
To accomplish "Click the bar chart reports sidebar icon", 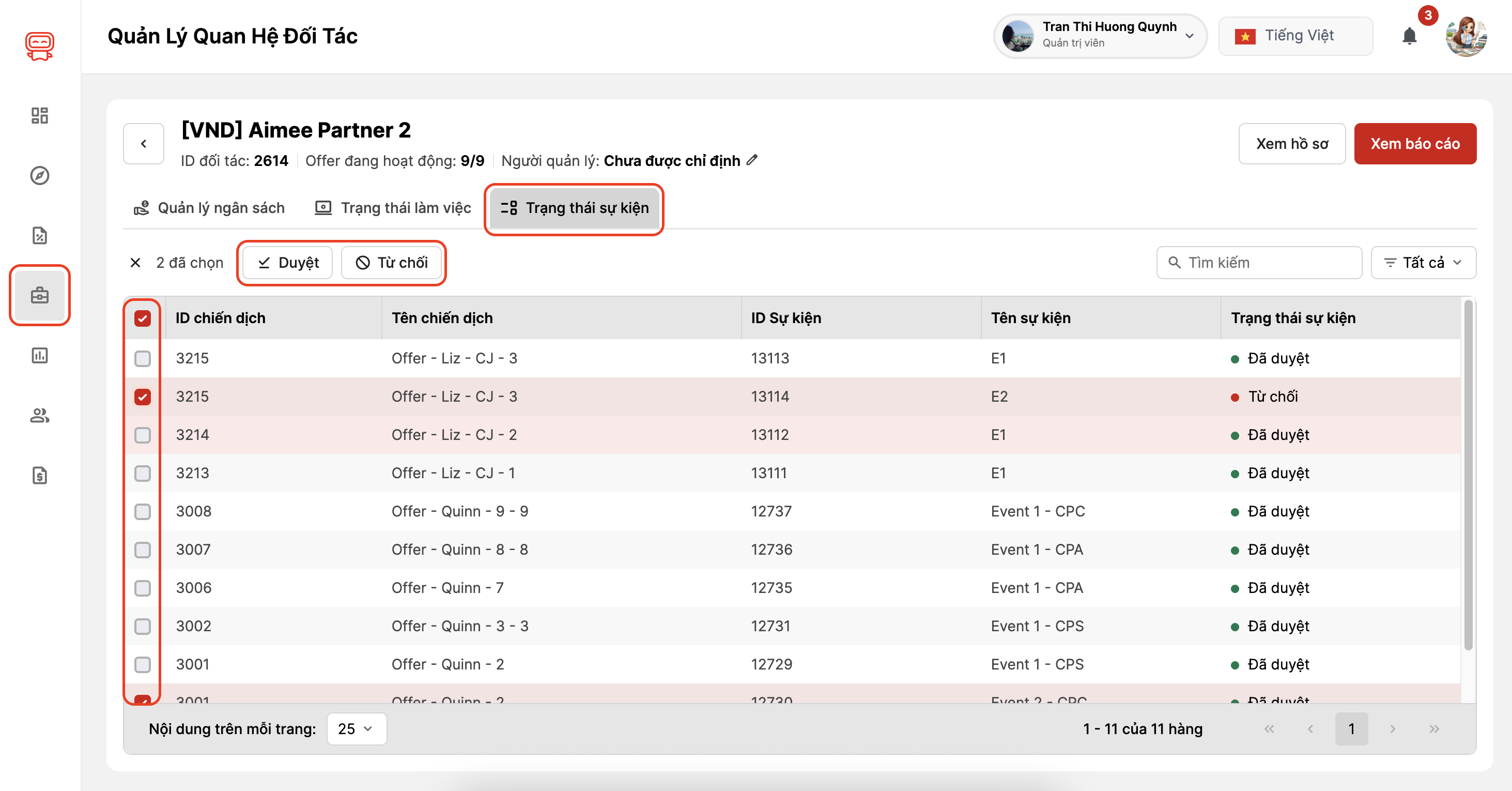I will [39, 355].
